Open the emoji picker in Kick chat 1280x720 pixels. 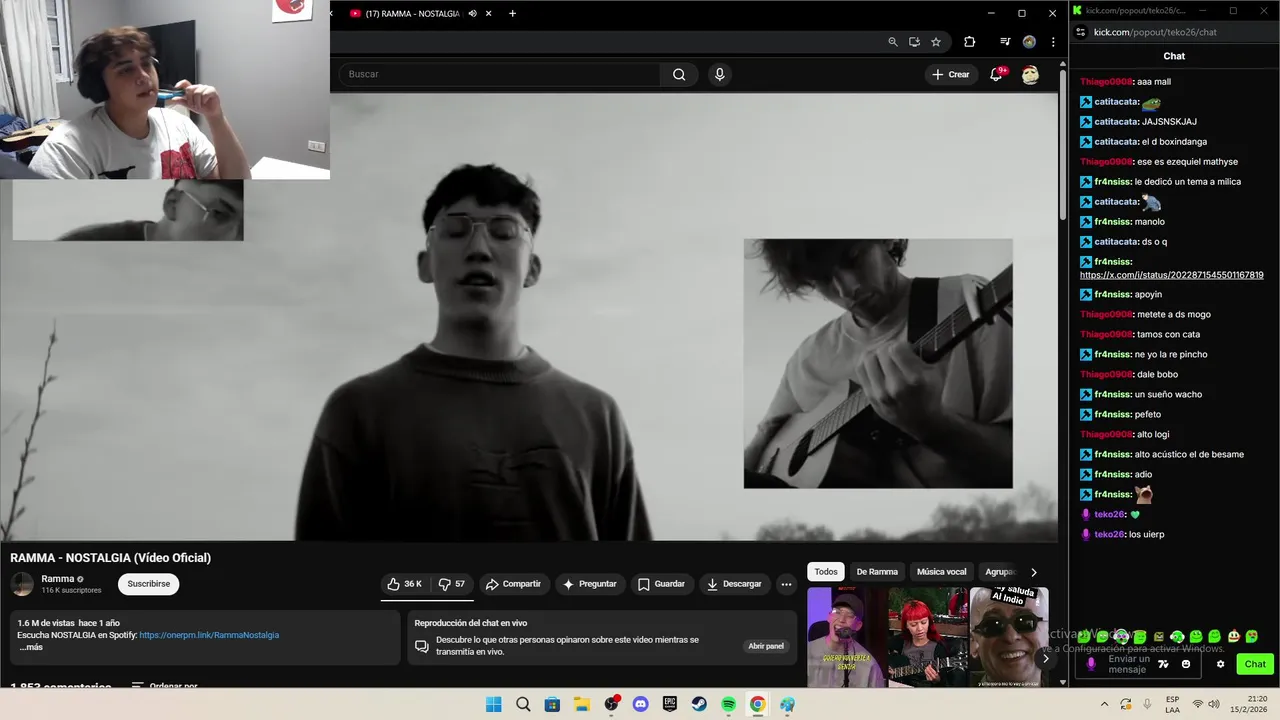[x=1186, y=664]
